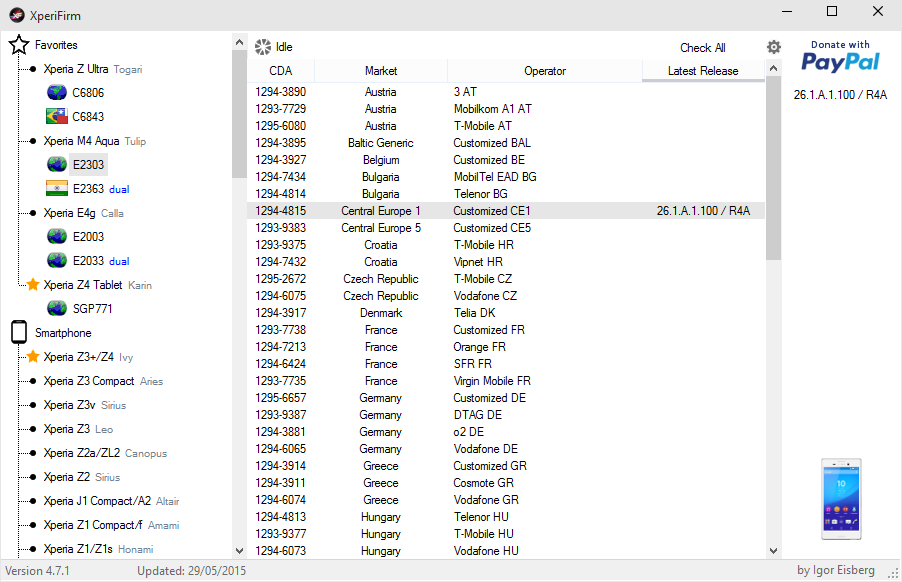Expand Xperia Z3 Leo node
The image size is (902, 582).
pyautogui.click(x=78, y=429)
